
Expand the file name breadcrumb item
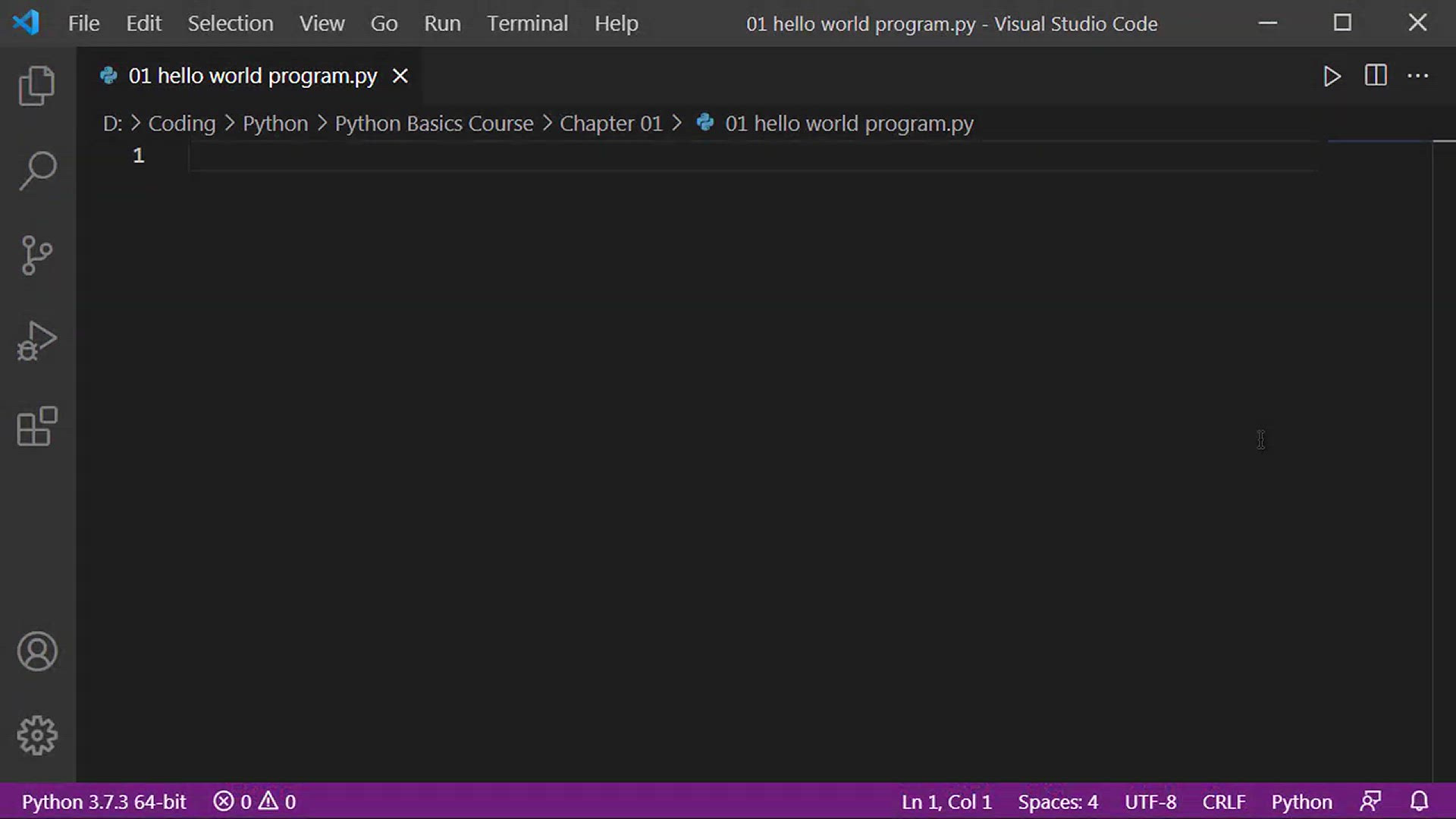tap(849, 123)
